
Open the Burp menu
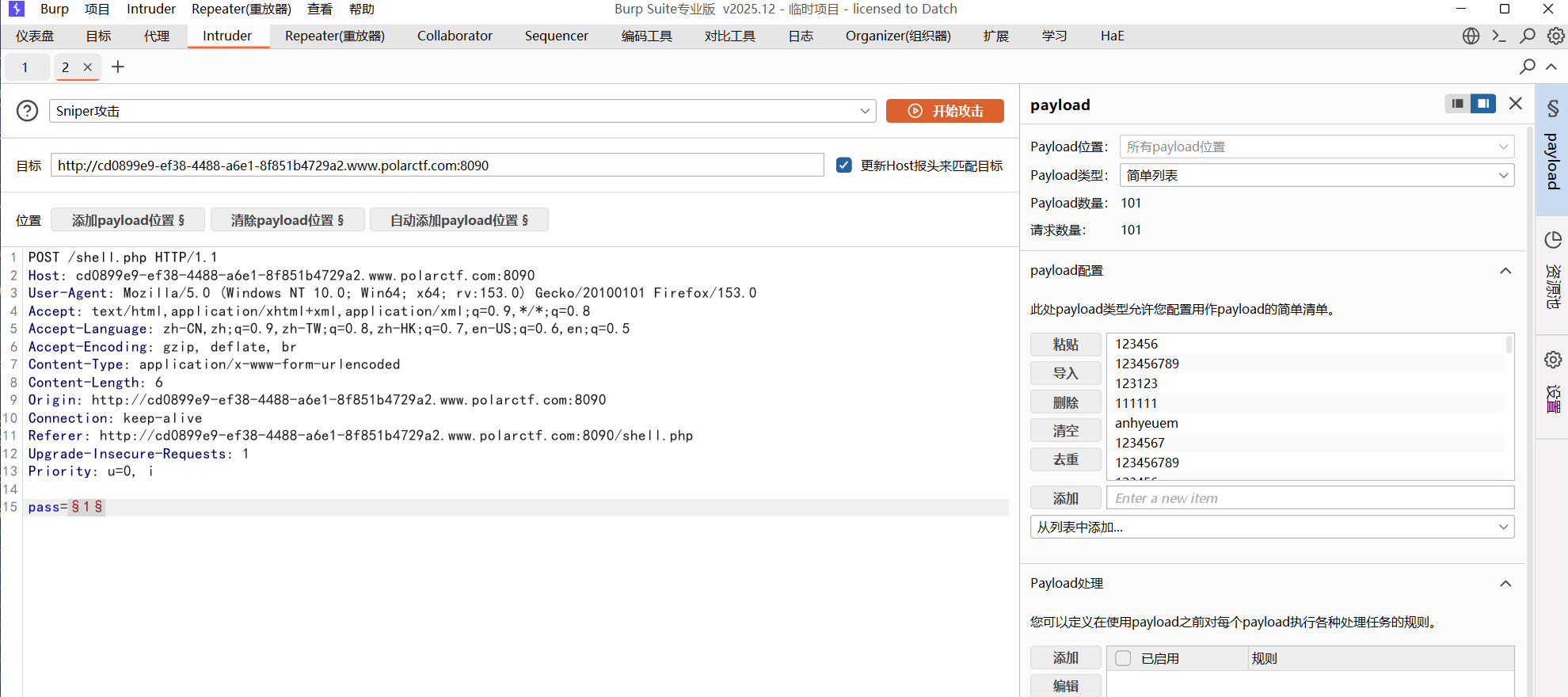(55, 9)
